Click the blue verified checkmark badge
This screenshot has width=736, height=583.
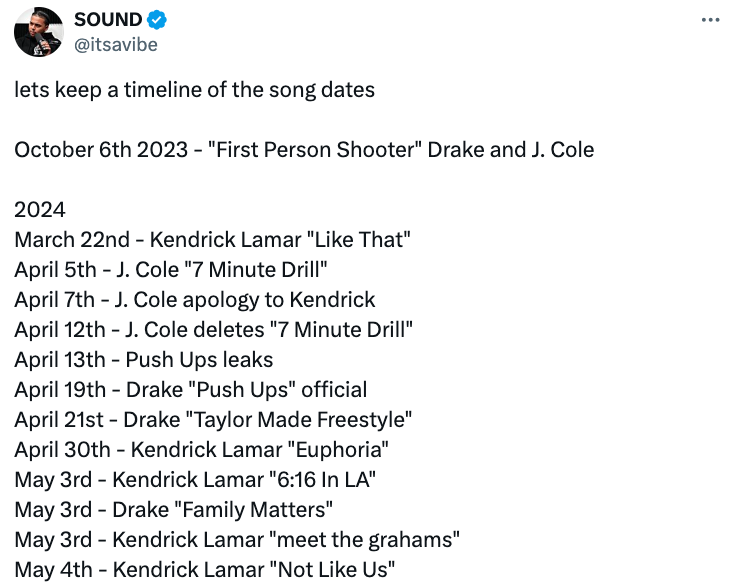pyautogui.click(x=156, y=20)
